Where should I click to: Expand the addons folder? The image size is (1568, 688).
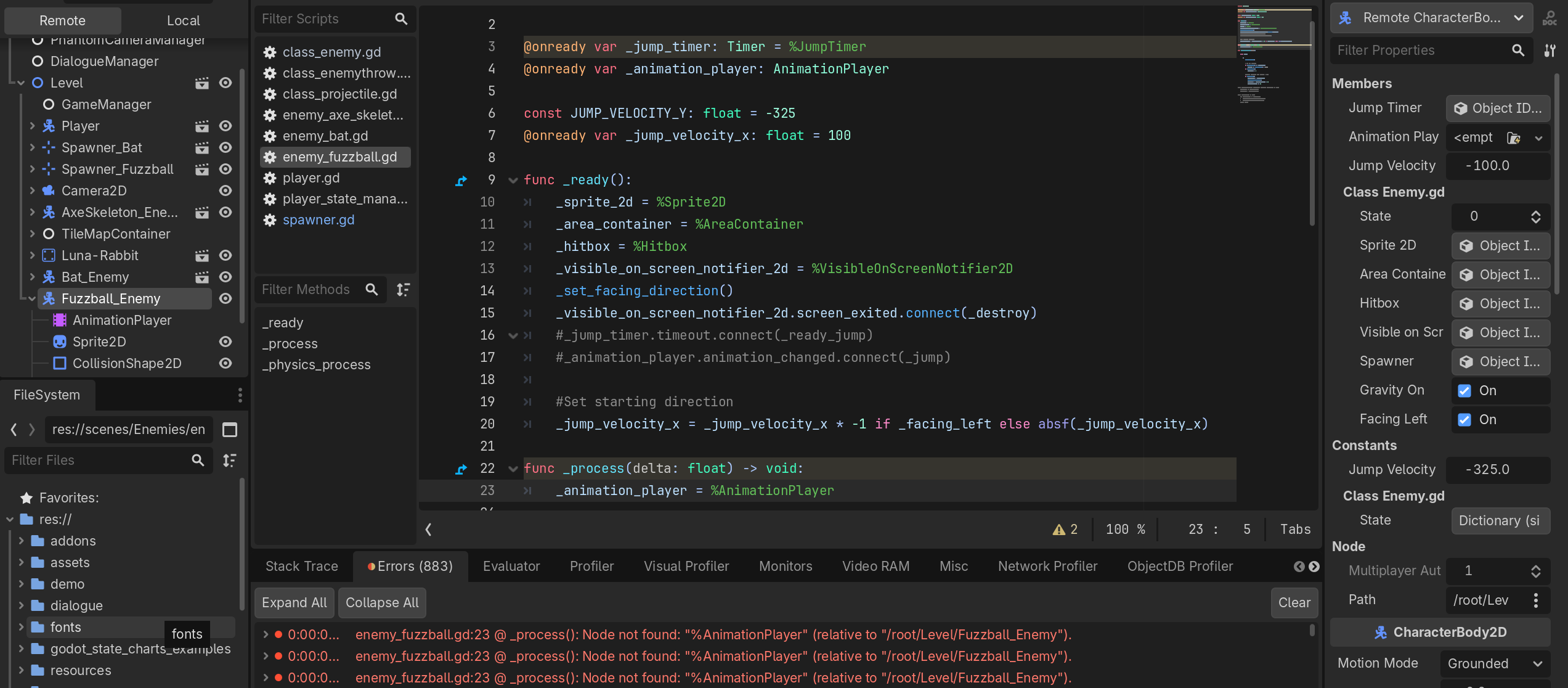tap(22, 541)
